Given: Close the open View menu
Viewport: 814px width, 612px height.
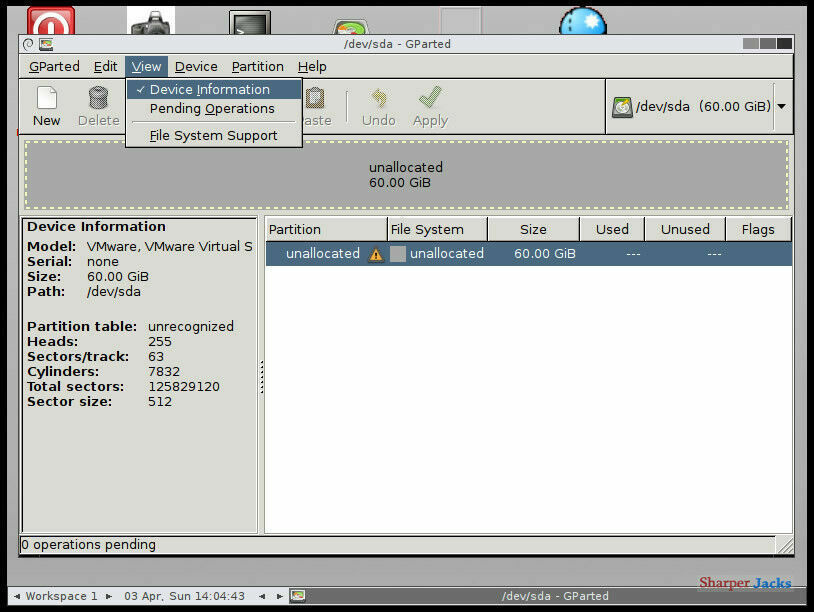Looking at the screenshot, I should (146, 66).
